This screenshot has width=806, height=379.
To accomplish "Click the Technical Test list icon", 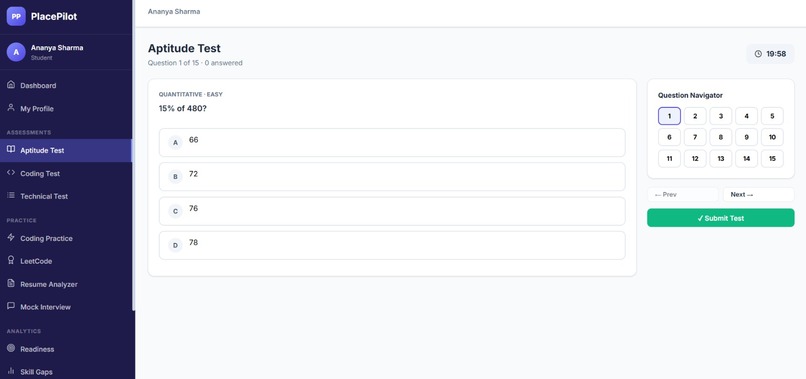I will pos(11,195).
